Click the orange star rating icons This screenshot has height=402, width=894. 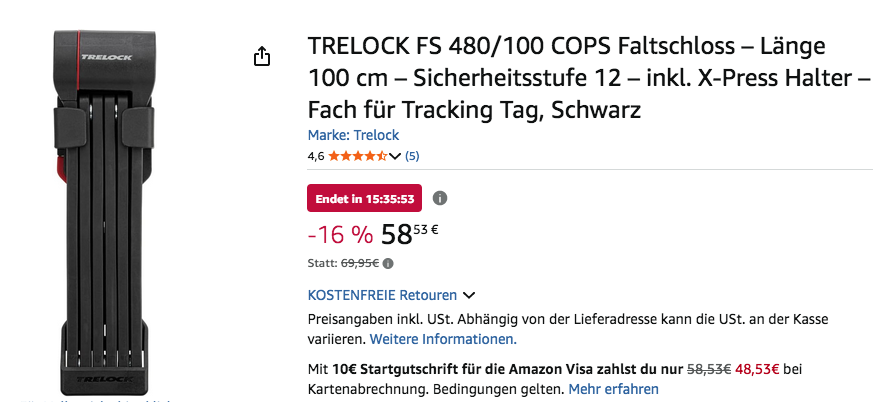357,156
